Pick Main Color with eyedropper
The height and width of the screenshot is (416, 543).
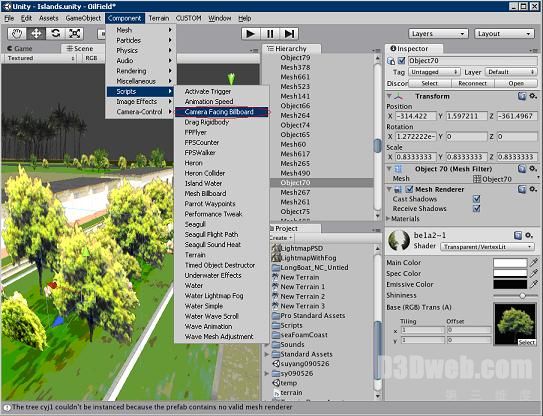[x=534, y=263]
